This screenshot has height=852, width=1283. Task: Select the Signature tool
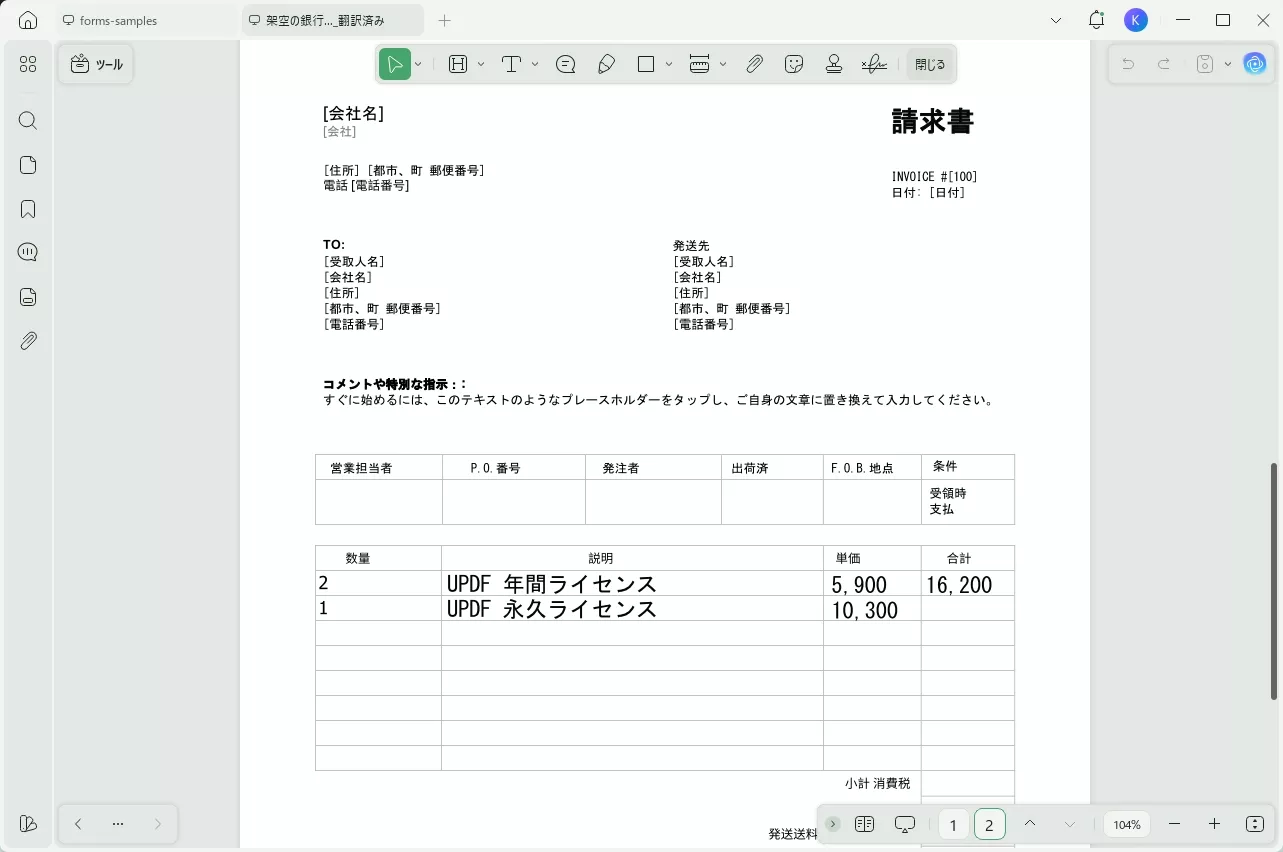point(874,63)
